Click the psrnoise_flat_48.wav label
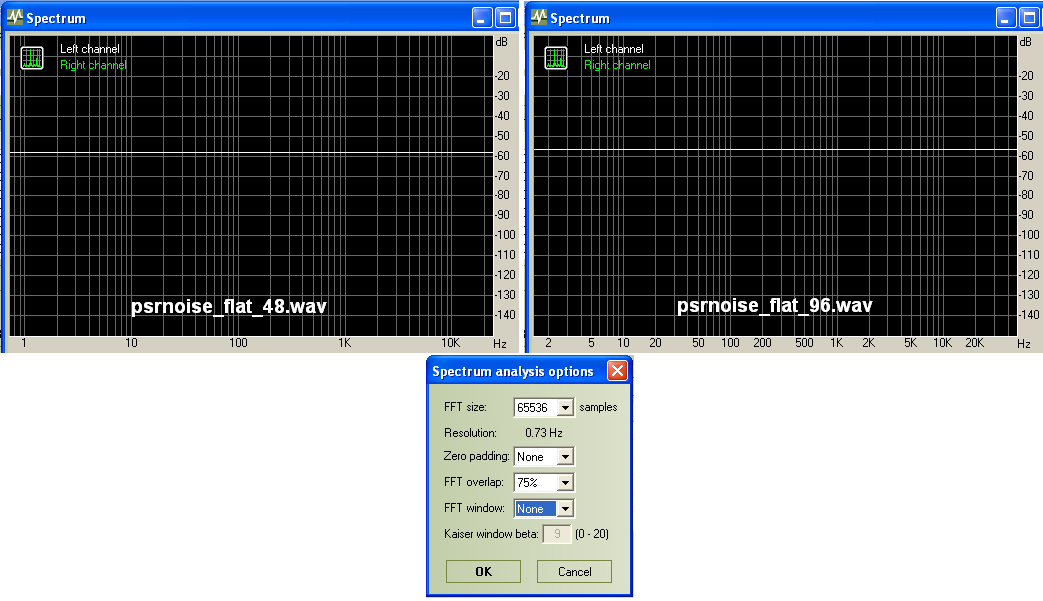Image resolution: width=1043 pixels, height=601 pixels. pyautogui.click(x=229, y=306)
